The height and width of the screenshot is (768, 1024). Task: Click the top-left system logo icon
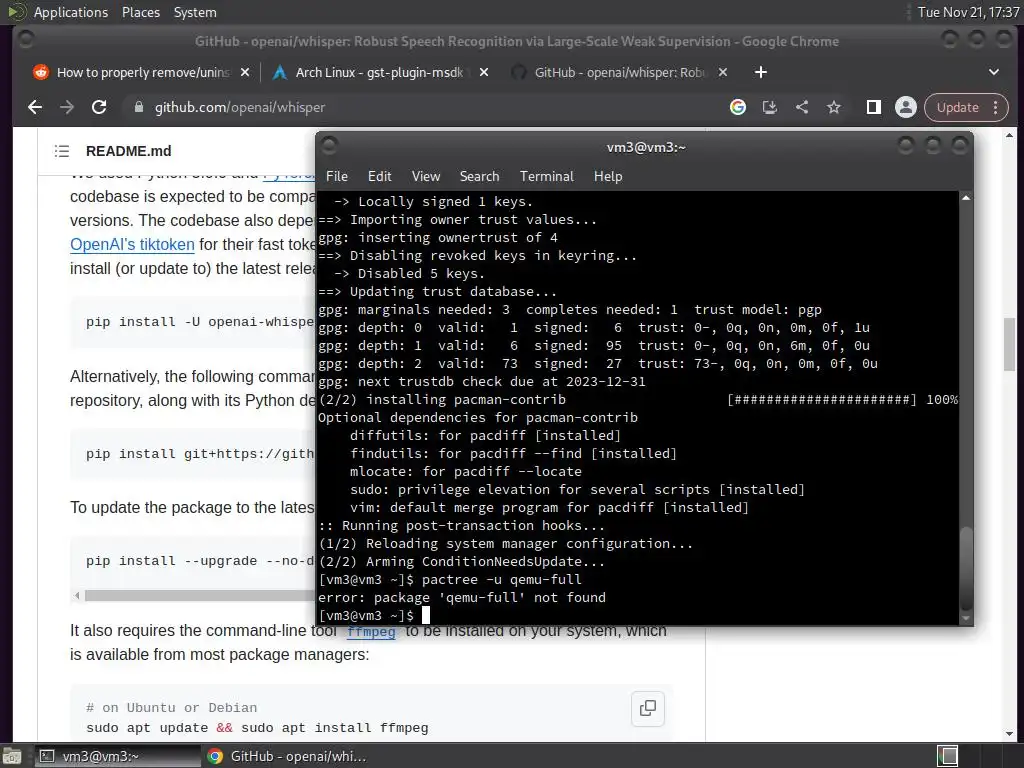click(16, 12)
